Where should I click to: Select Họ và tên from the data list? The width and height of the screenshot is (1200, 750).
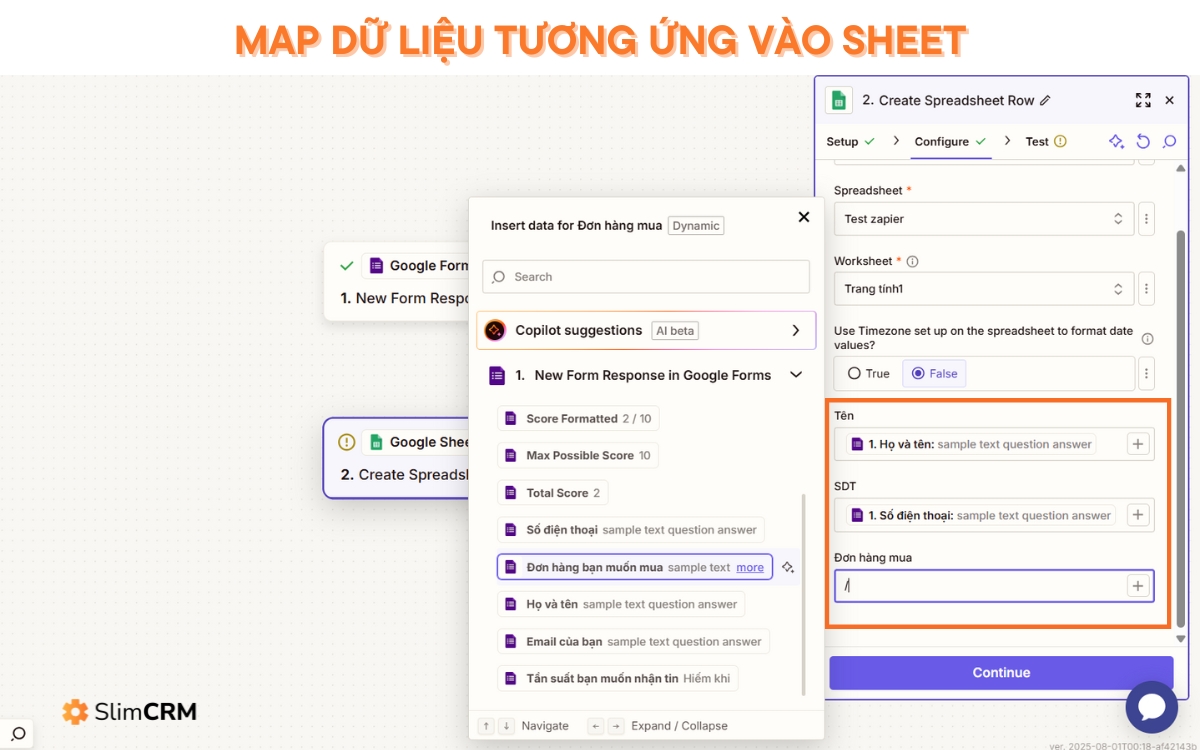click(x=621, y=604)
